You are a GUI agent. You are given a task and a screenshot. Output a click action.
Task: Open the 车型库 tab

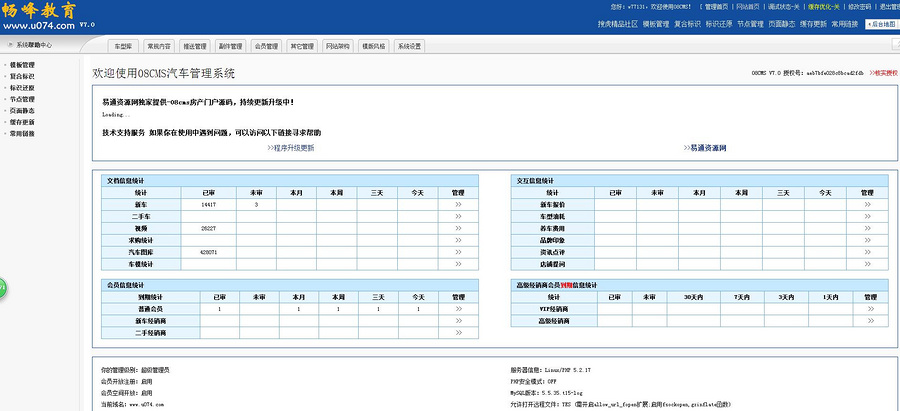click(123, 46)
